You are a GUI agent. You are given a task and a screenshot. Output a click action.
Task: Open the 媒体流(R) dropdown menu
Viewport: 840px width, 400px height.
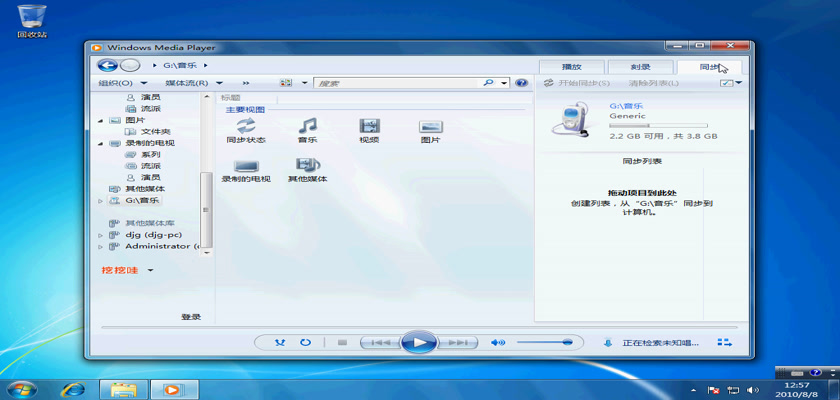[x=192, y=83]
